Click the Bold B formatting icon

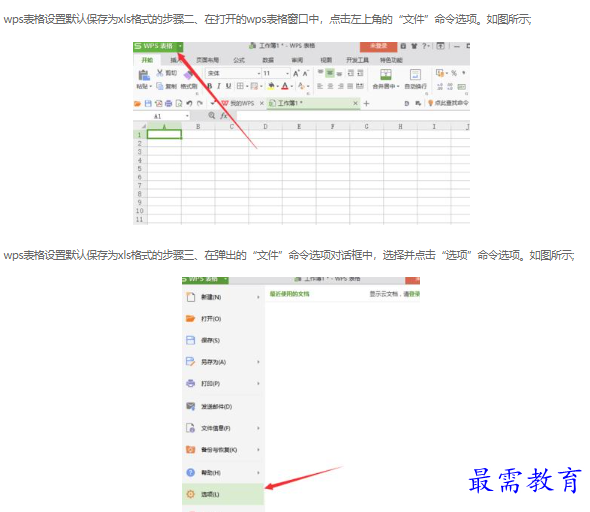click(x=210, y=86)
